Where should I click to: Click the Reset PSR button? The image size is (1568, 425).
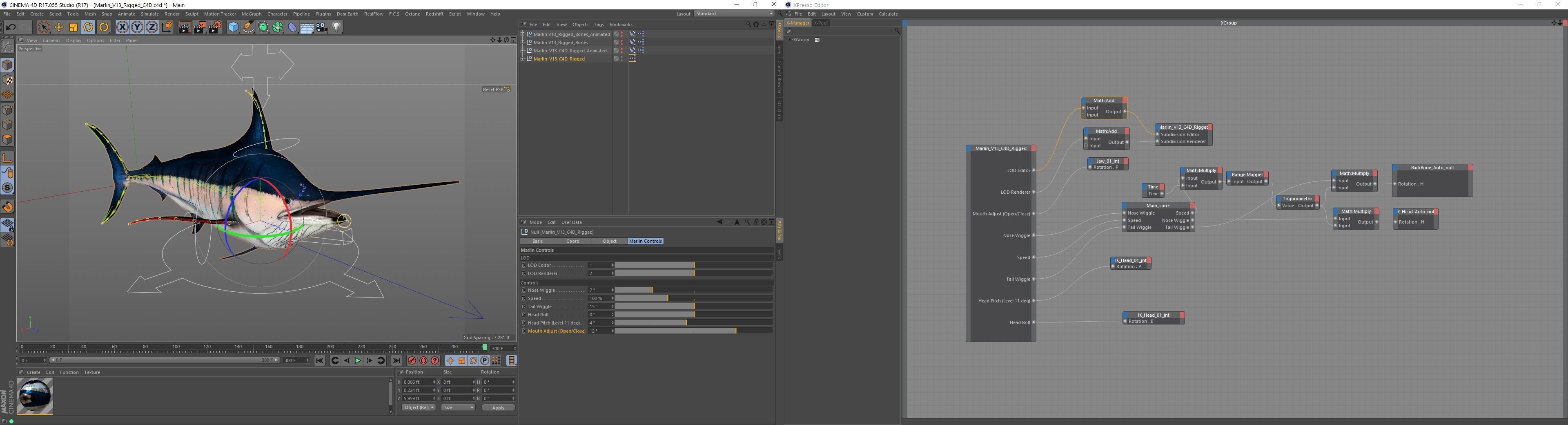coord(496,89)
